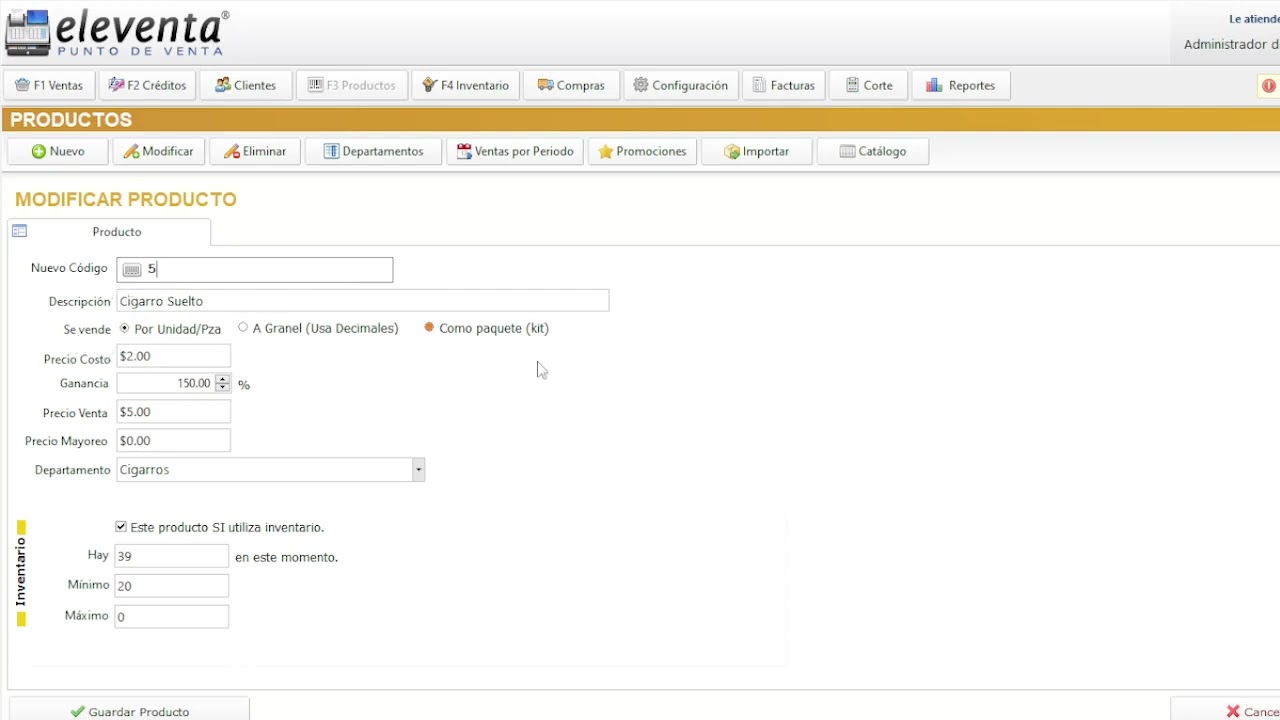Viewport: 1280px width, 720px height.
Task: Open the Promociones section
Action: pos(642,151)
